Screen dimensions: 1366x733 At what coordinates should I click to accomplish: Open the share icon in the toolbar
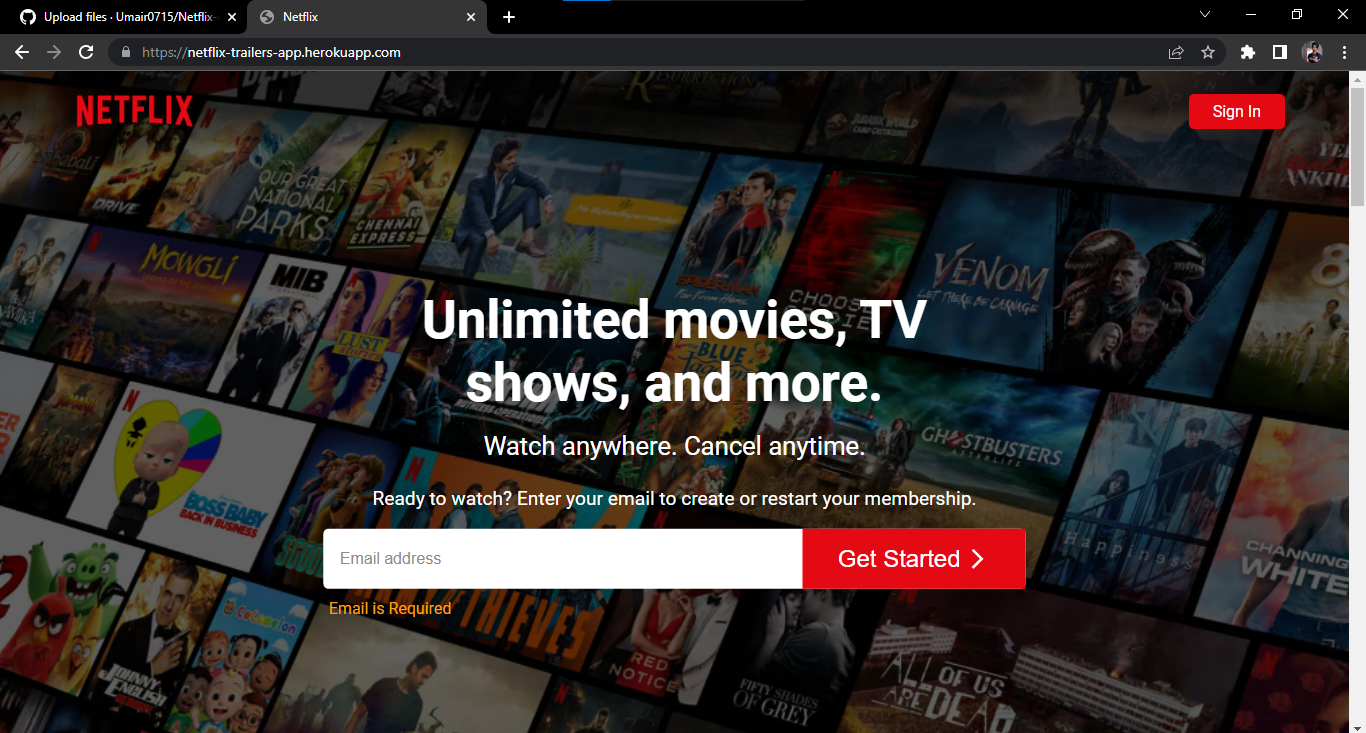[1176, 51]
